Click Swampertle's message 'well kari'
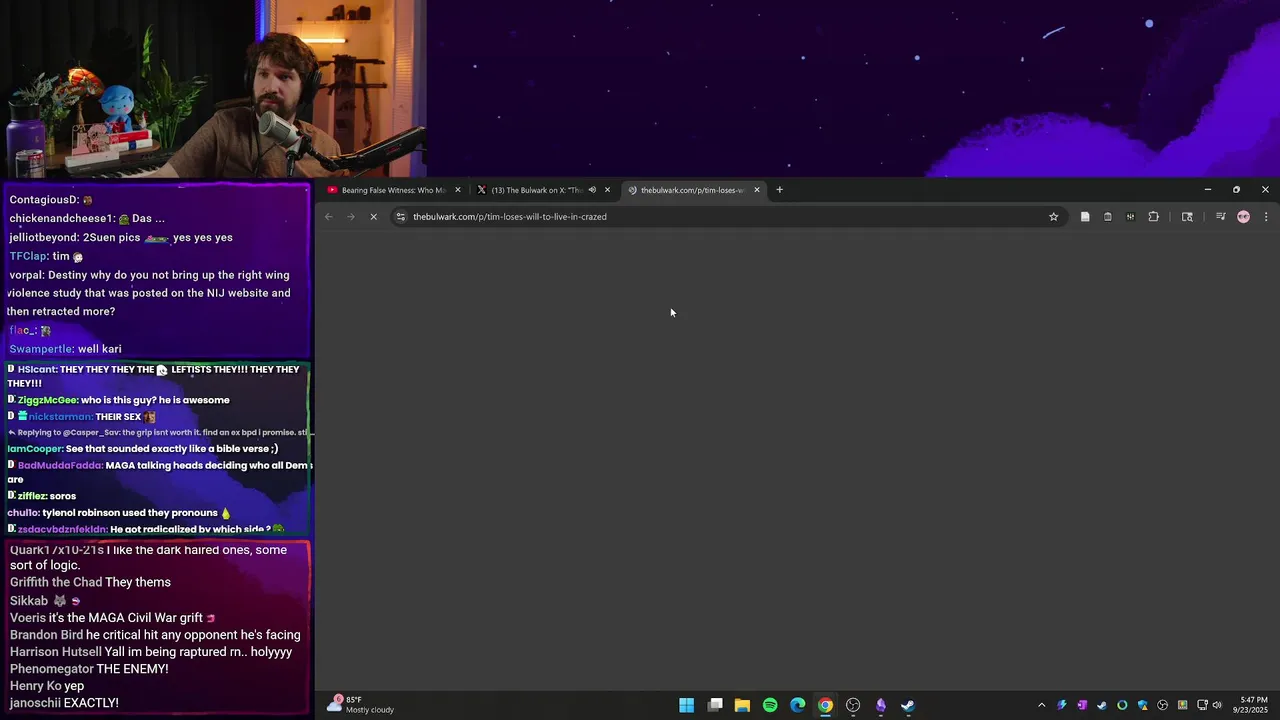The image size is (1280, 720). [x=65, y=349]
